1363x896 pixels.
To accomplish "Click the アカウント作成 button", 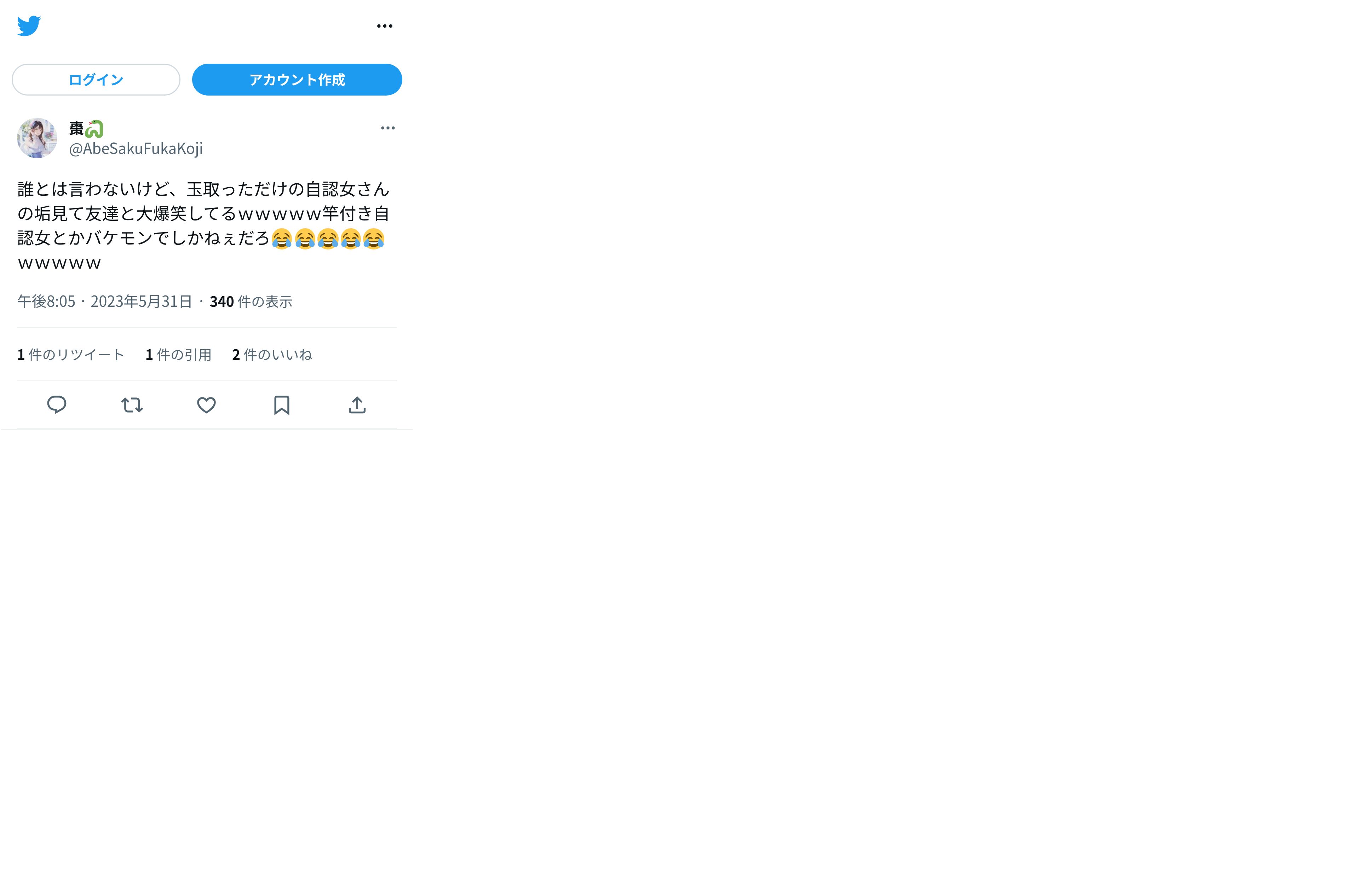I will [x=297, y=80].
